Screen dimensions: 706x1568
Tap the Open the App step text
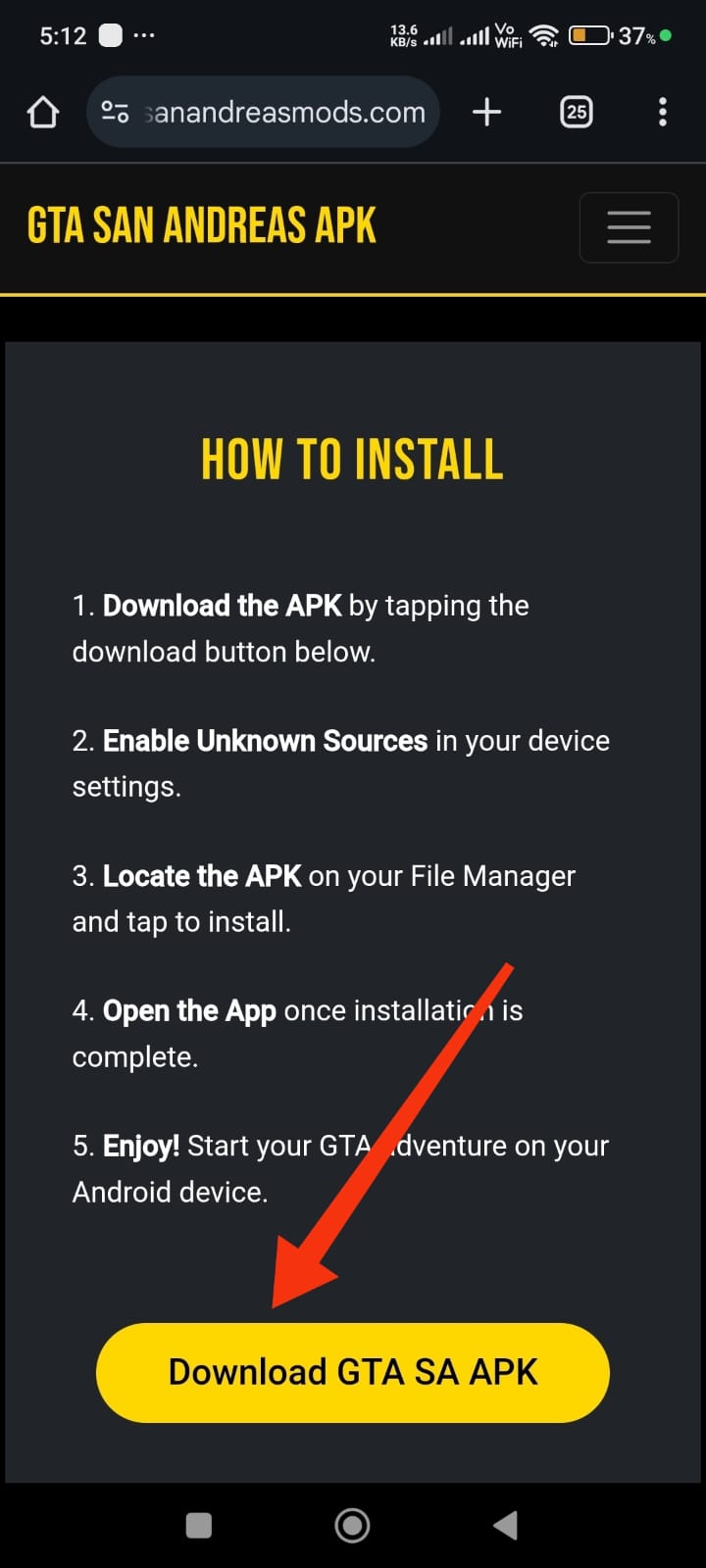point(189,1011)
